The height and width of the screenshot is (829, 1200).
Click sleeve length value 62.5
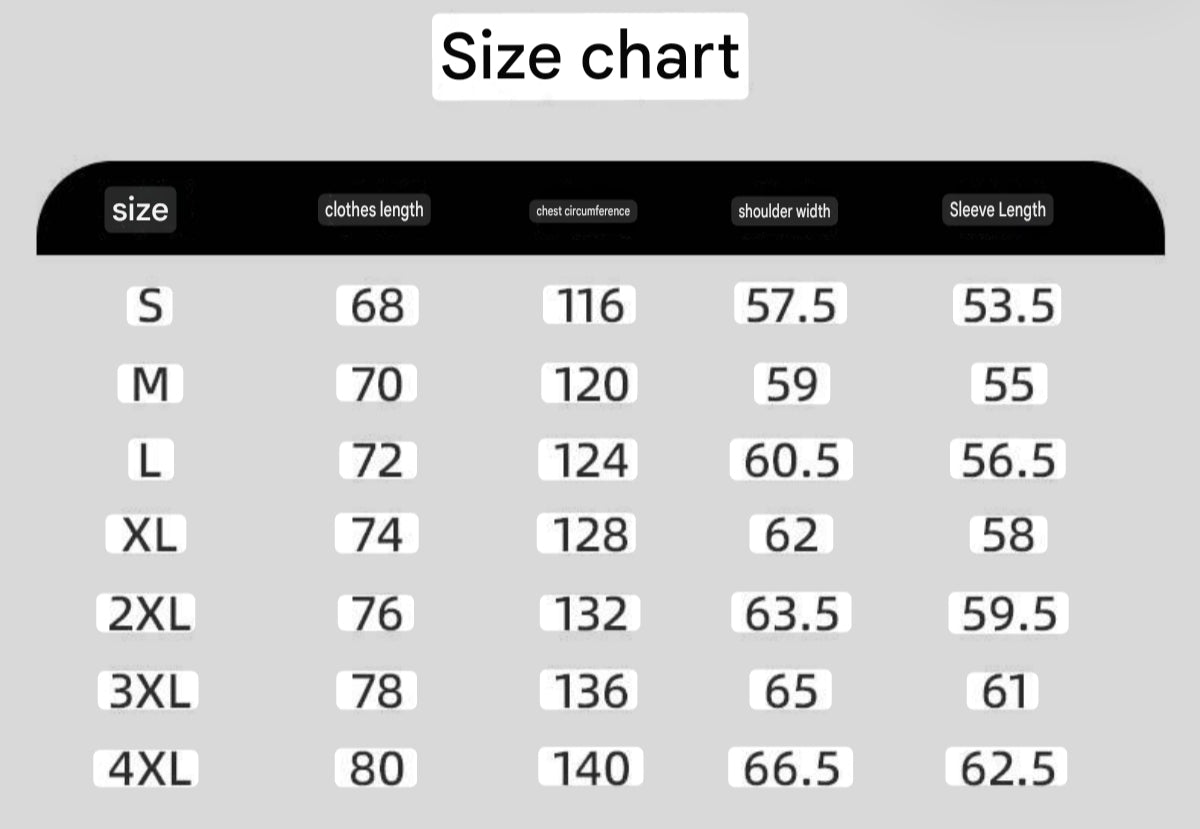click(x=1007, y=768)
